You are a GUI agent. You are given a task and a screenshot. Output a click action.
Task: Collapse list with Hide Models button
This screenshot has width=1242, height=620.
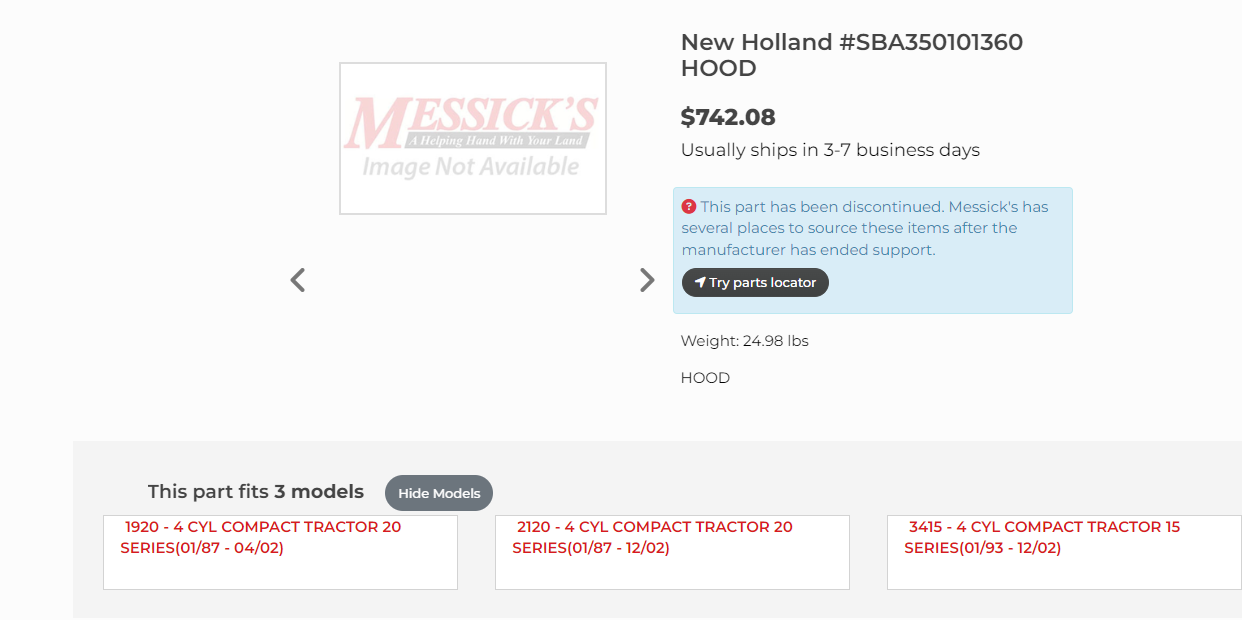pyautogui.click(x=439, y=493)
